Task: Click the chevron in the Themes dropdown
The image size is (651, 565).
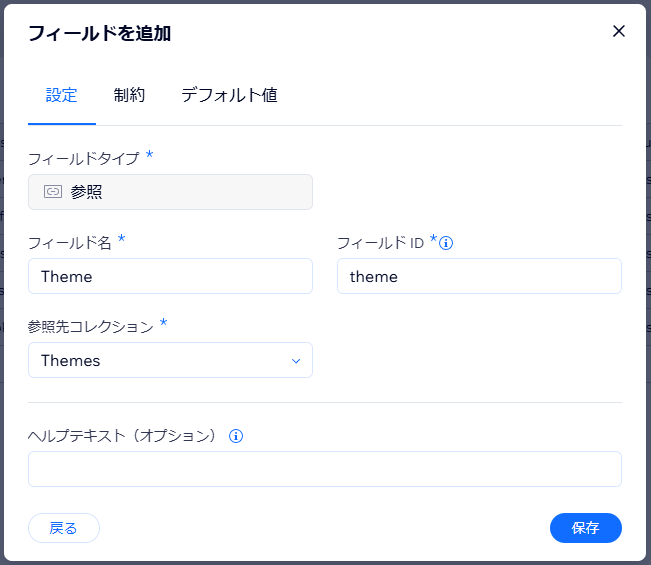Action: click(x=296, y=361)
